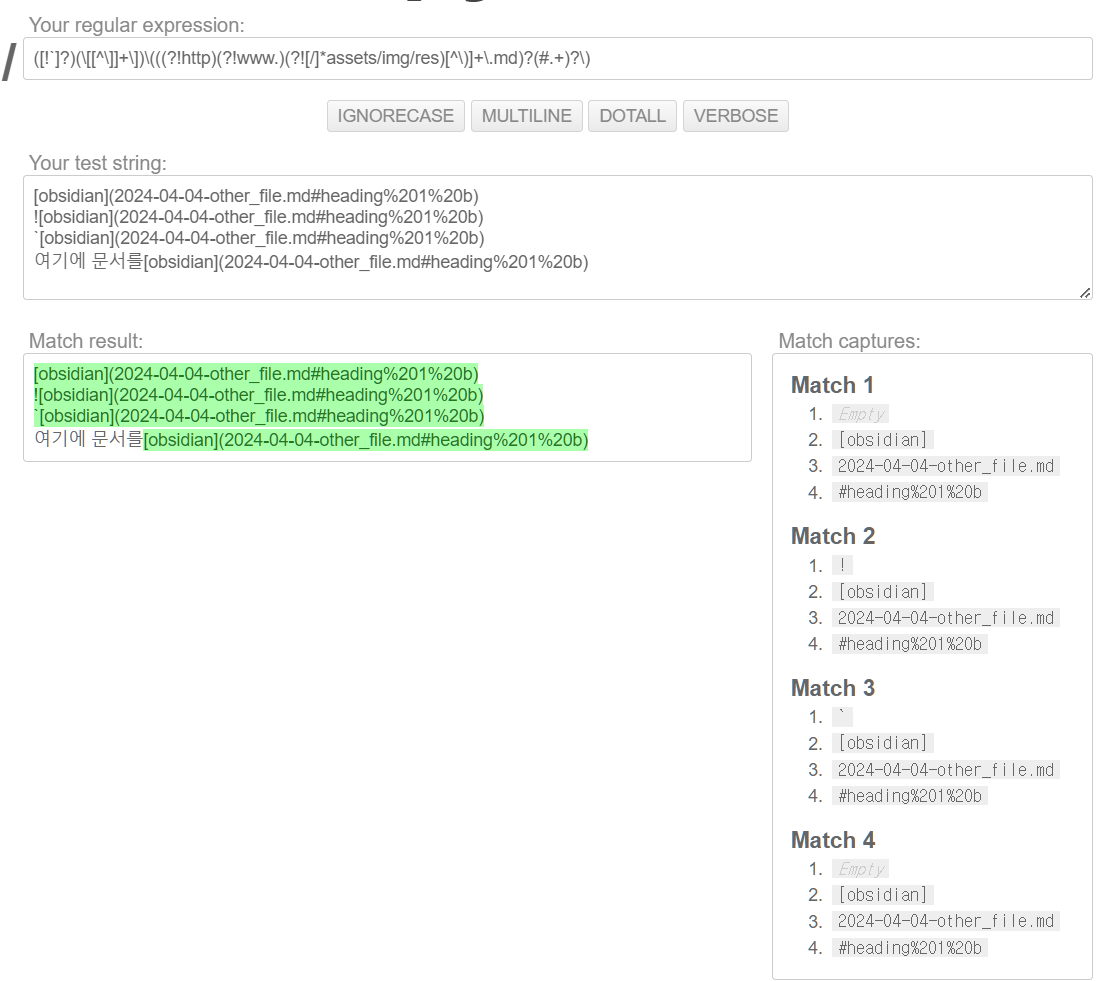This screenshot has width=1099, height=981.
Task: Toggle the VERBOSE flag
Action: [736, 116]
